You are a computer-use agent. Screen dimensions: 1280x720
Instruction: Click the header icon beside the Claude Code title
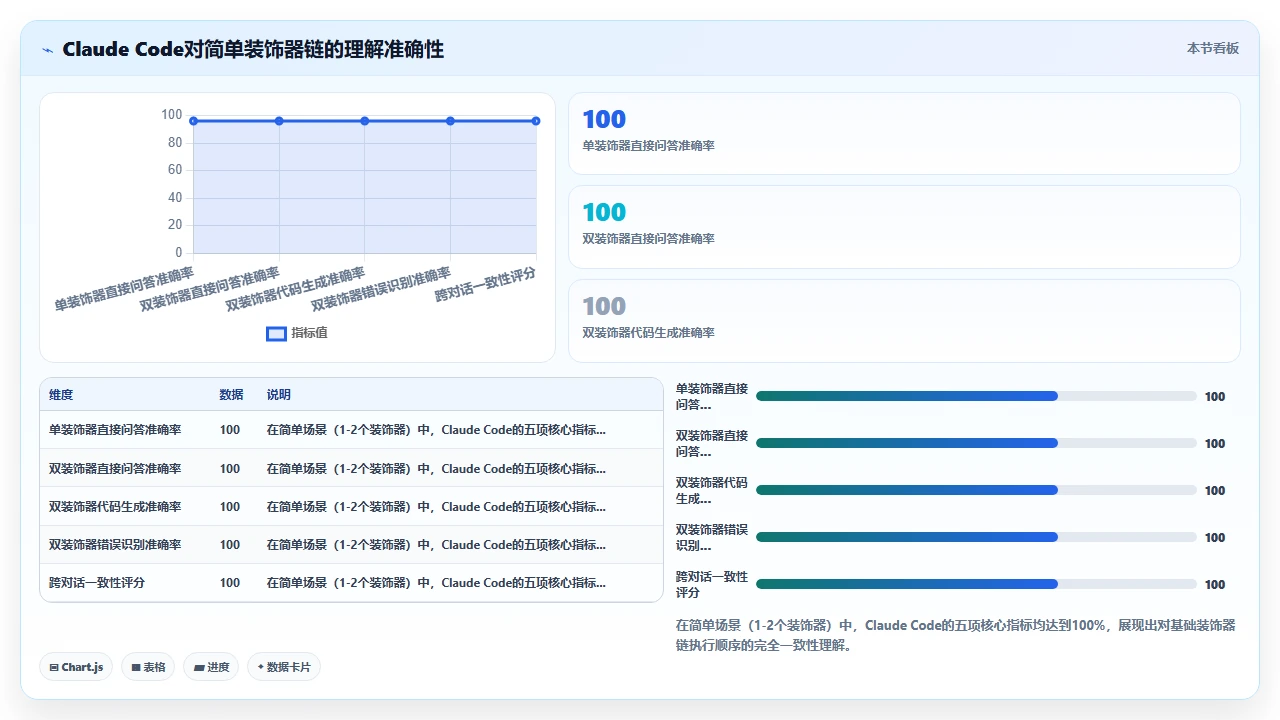tap(47, 50)
